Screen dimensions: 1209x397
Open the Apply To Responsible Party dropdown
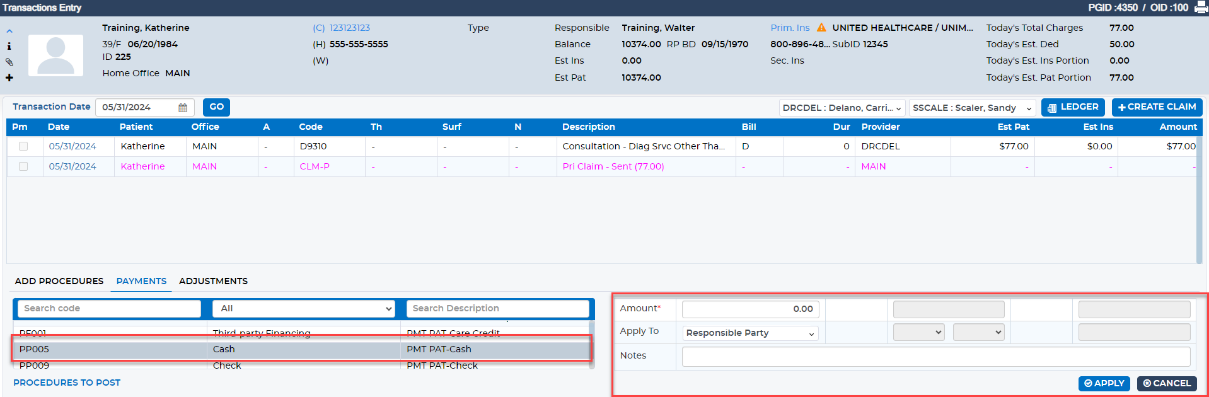tap(750, 332)
